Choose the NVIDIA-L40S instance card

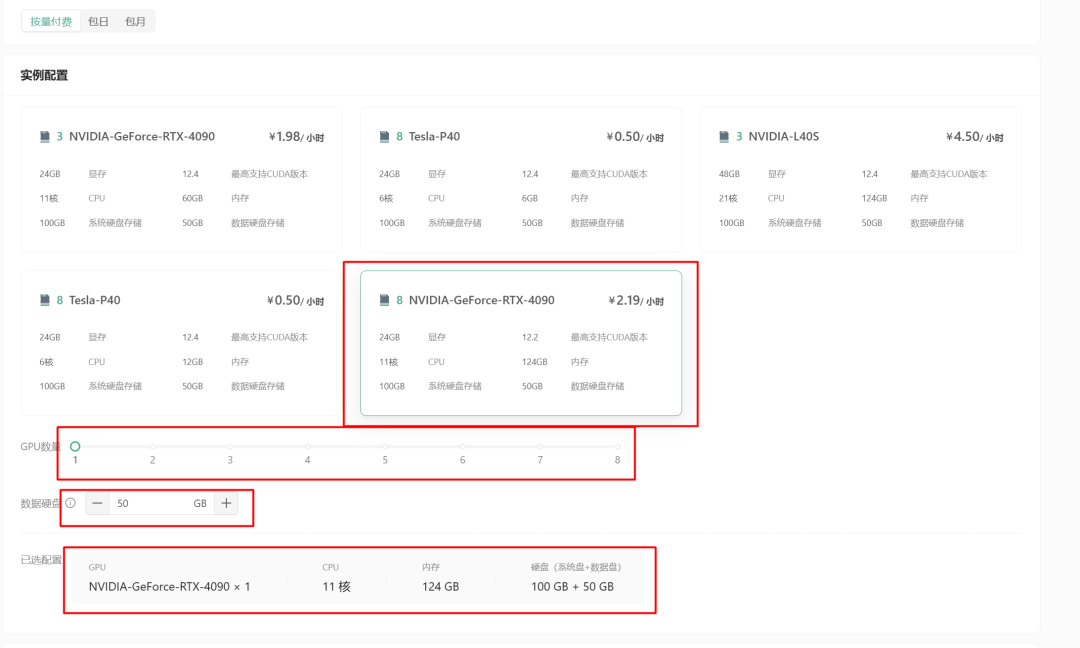tap(861, 180)
